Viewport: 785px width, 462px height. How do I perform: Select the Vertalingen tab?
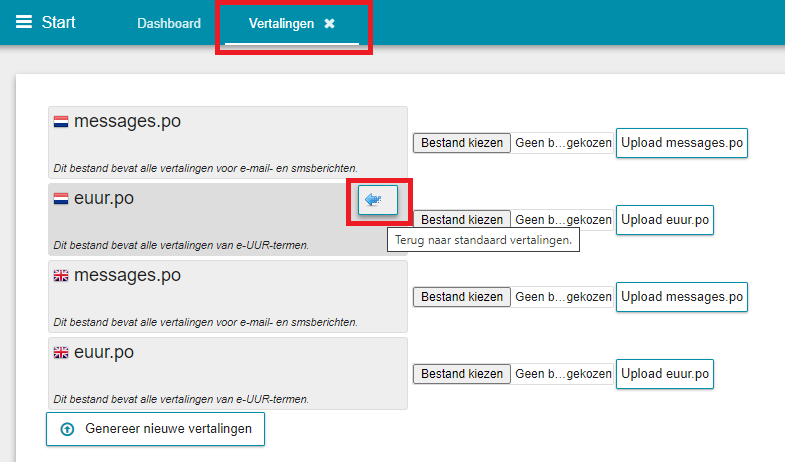click(x=281, y=24)
